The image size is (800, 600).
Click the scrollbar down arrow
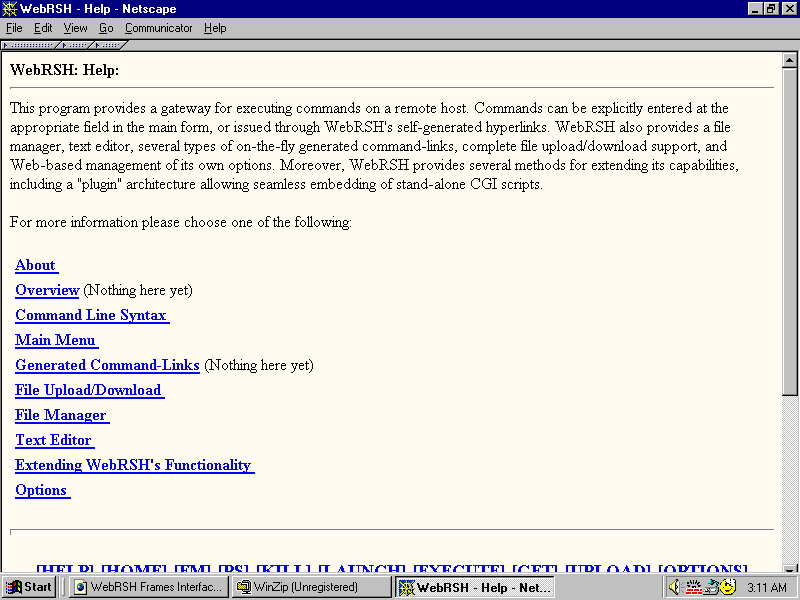click(789, 569)
